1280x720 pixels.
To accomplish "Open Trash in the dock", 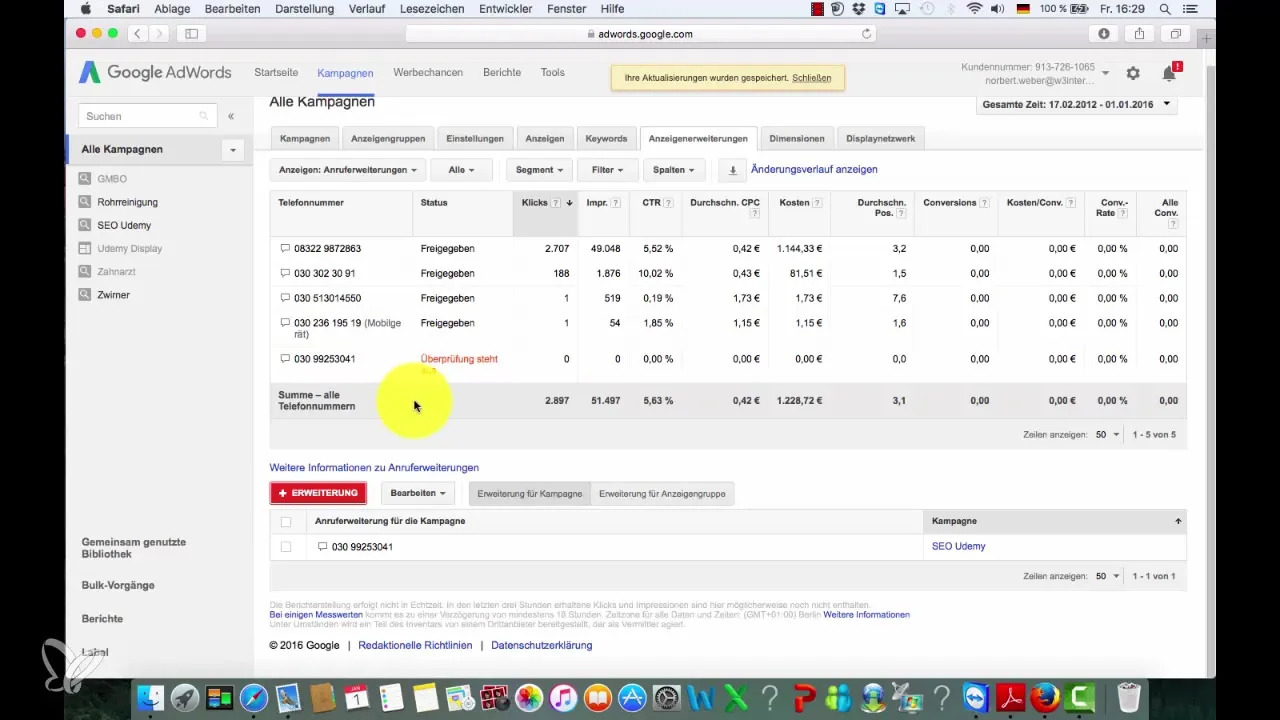I will [x=1129, y=697].
